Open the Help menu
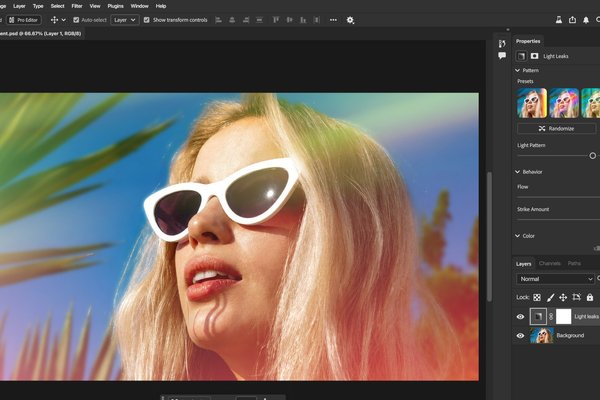 (161, 6)
